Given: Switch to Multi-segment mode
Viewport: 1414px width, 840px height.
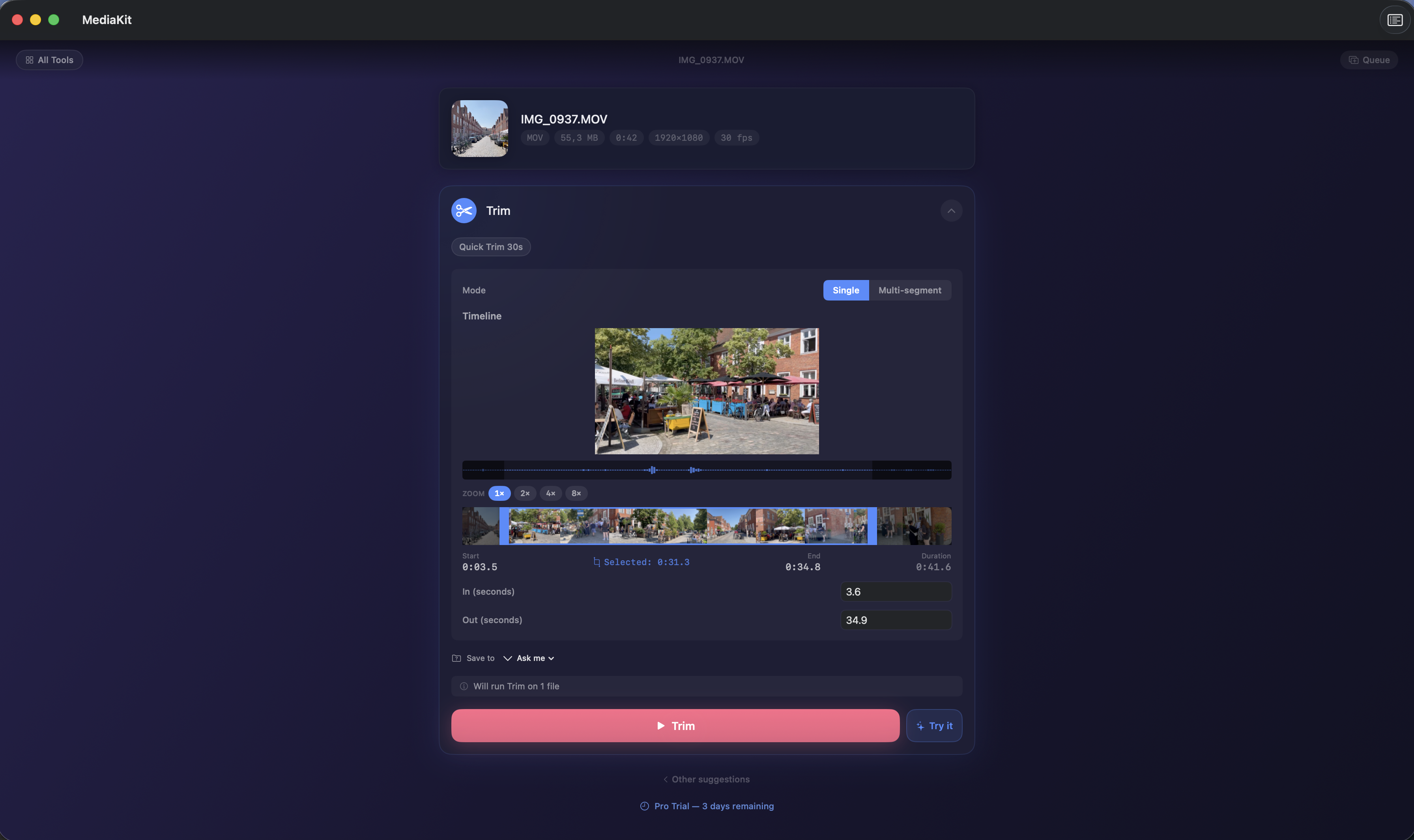Looking at the screenshot, I should [909, 290].
